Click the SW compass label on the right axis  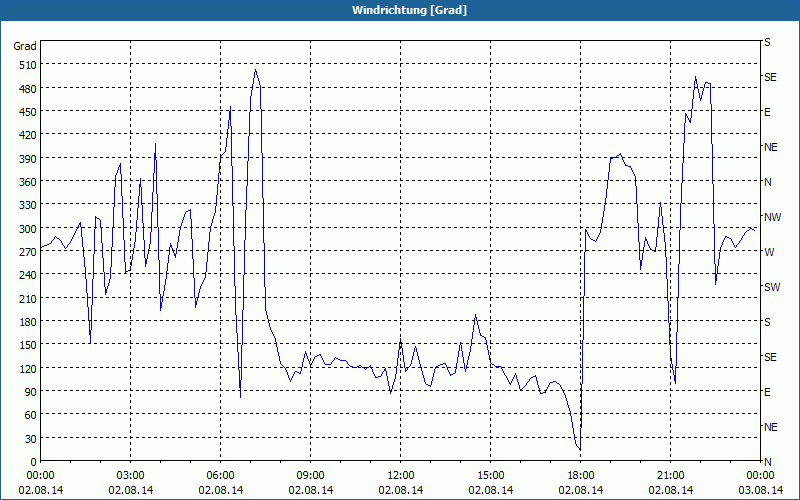(772, 287)
